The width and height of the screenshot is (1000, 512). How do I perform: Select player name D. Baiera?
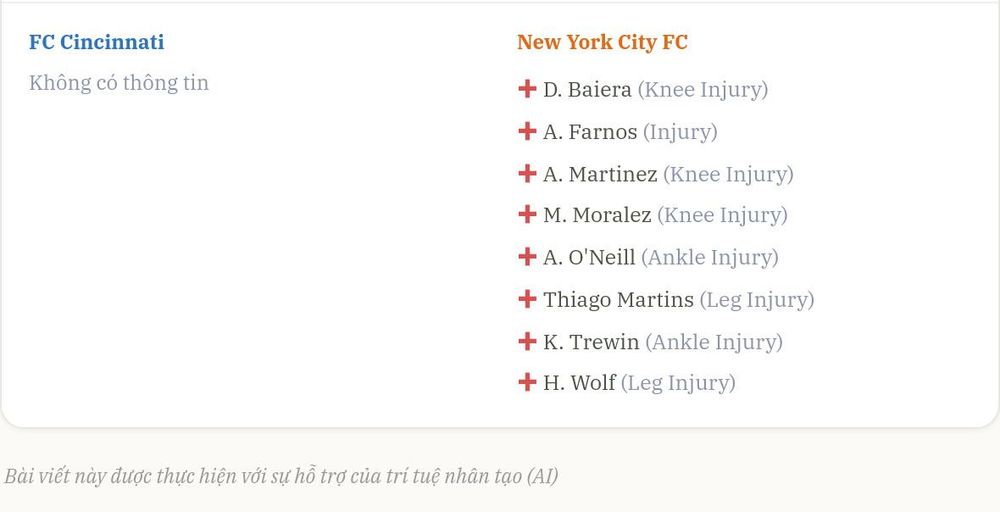(x=587, y=89)
